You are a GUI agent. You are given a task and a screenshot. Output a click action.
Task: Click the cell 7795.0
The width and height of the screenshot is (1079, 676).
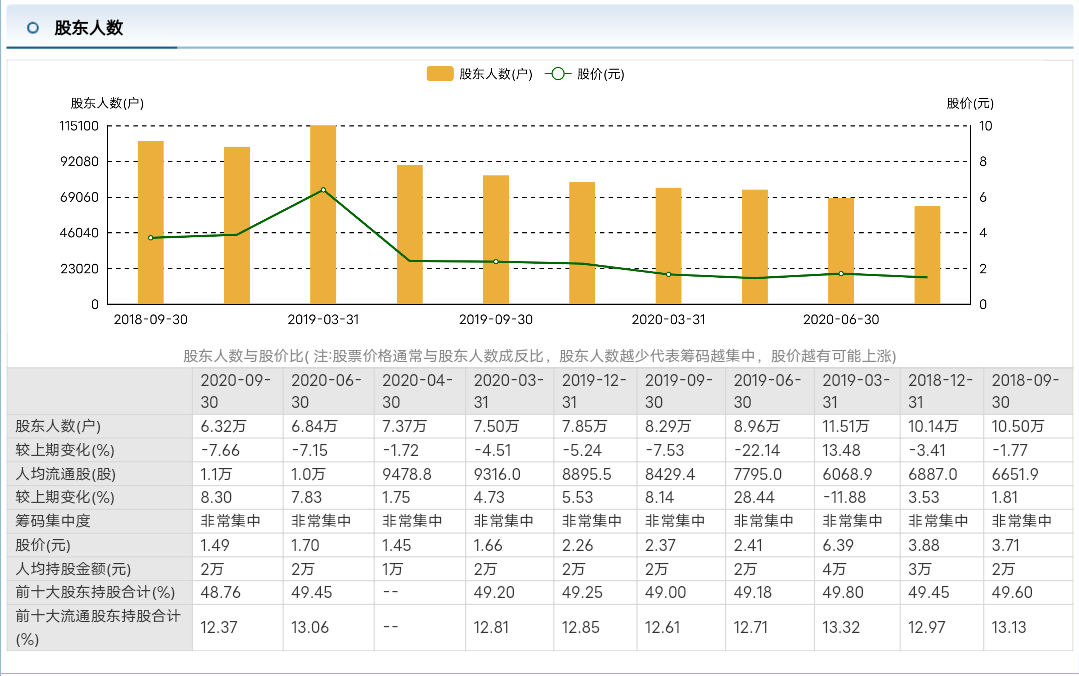757,474
